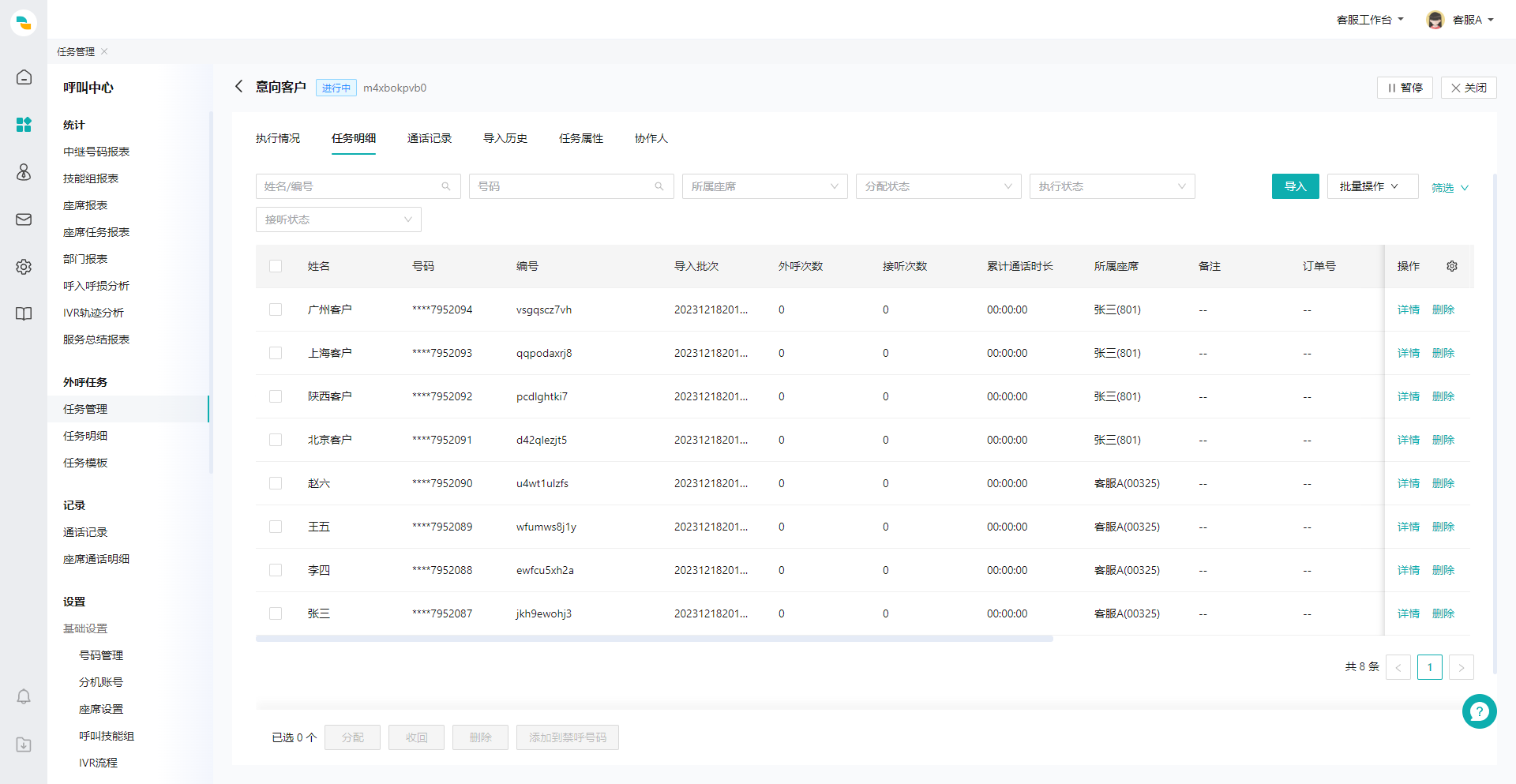Check the 广州客户 row checkbox
The width and height of the screenshot is (1516, 784).
click(x=276, y=309)
